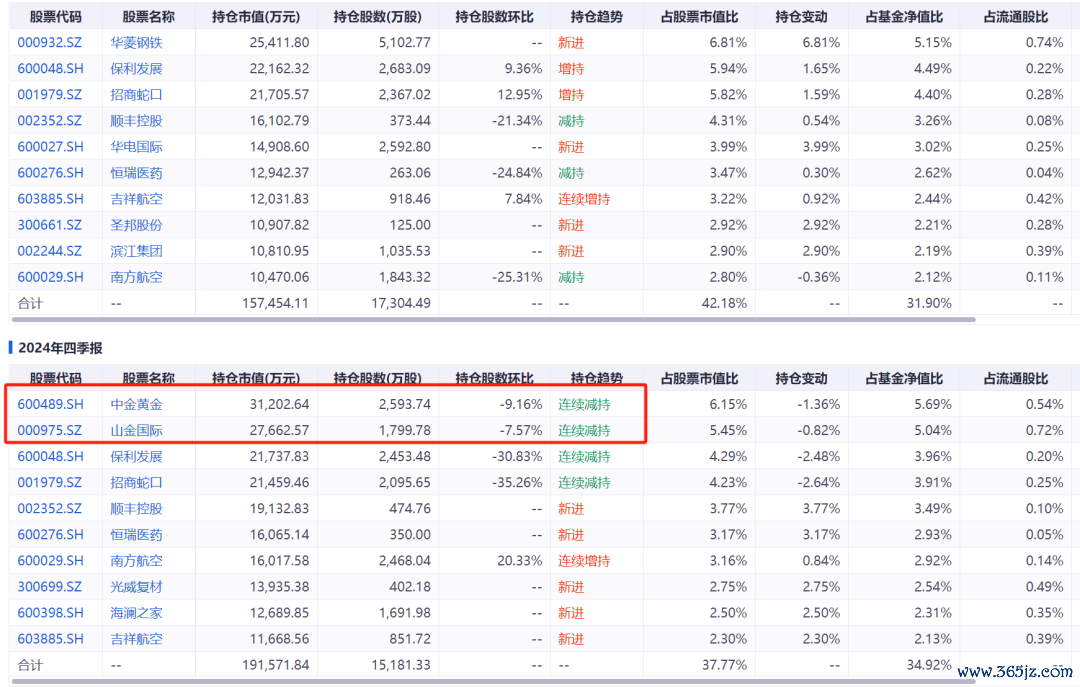Open the 圣邦股份 stock name link
Screen dimensions: 1080x687
136,225
